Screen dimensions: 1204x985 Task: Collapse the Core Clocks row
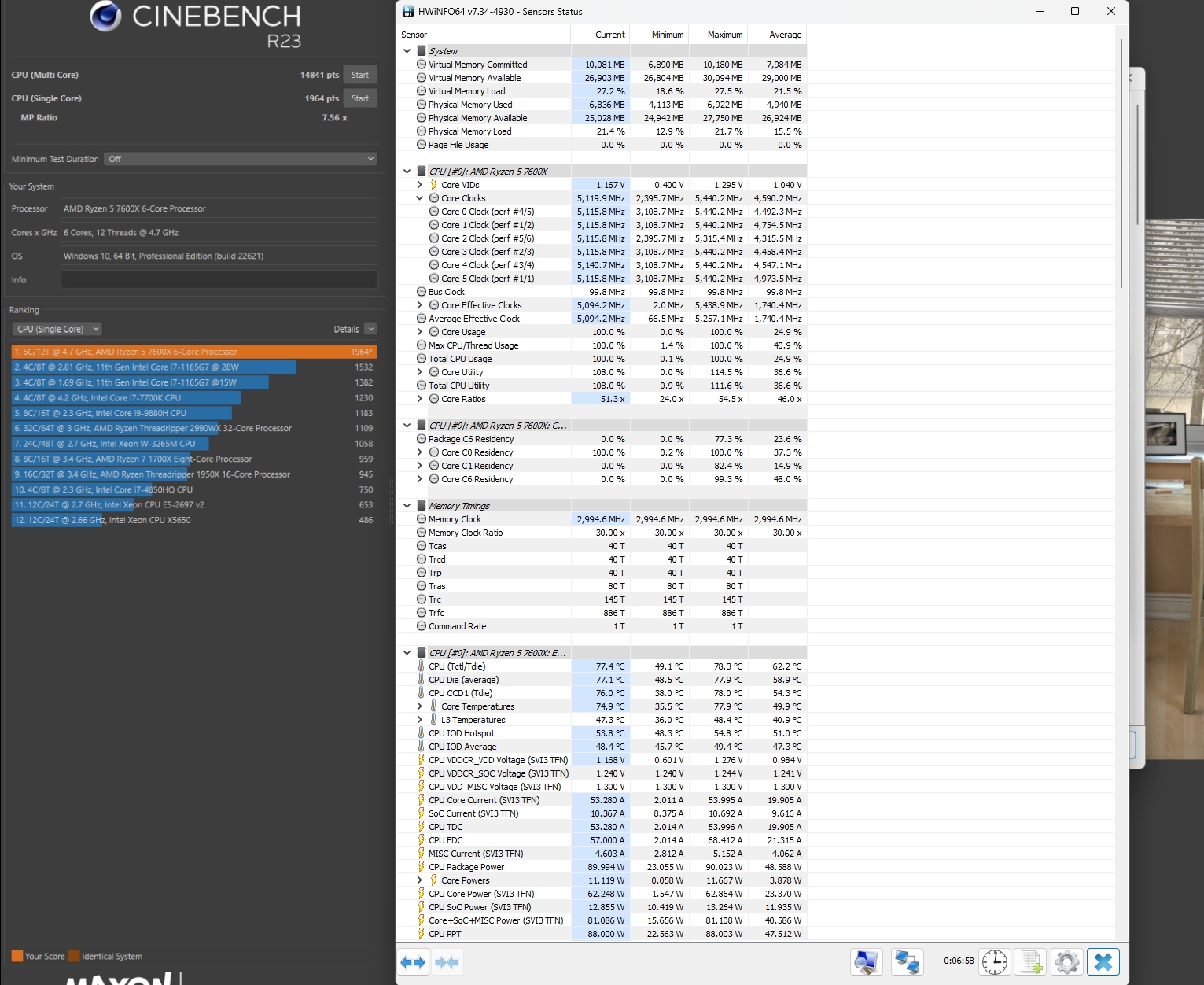click(420, 198)
